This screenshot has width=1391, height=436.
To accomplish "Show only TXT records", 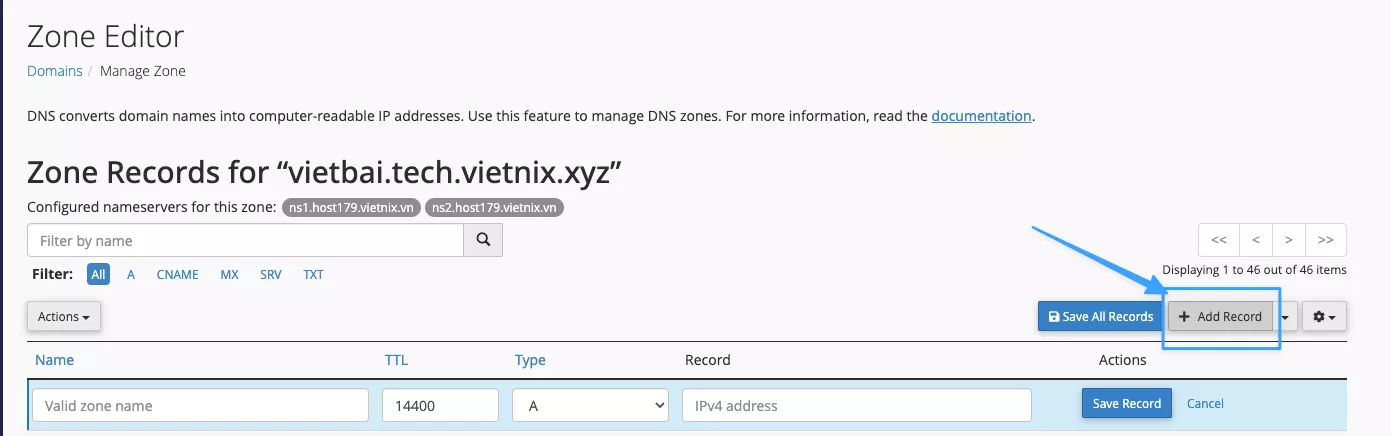I will click(x=313, y=274).
